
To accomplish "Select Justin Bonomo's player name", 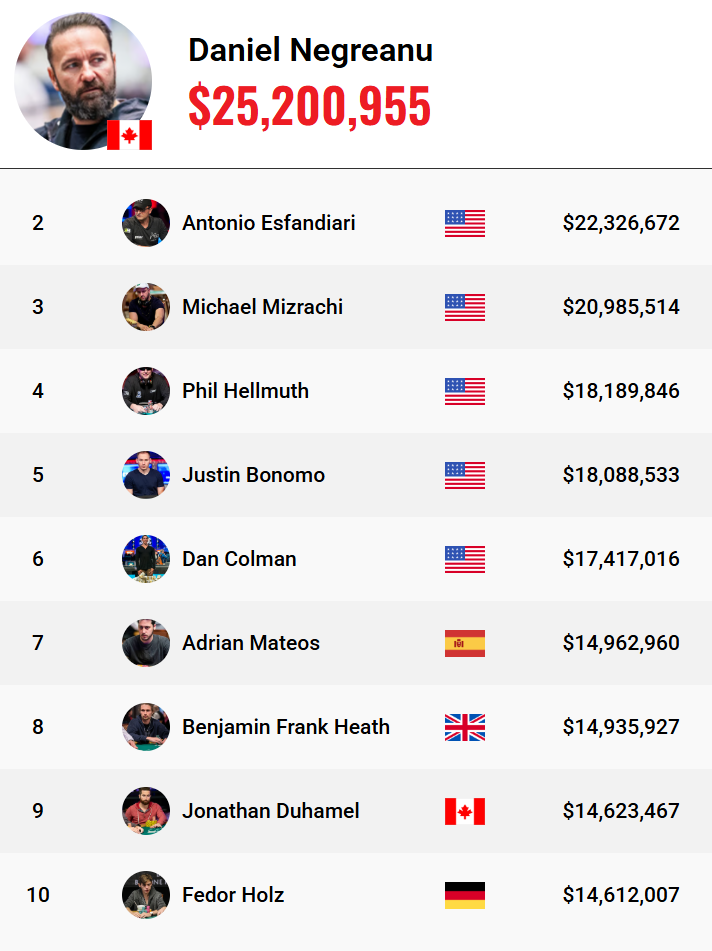I will click(253, 475).
